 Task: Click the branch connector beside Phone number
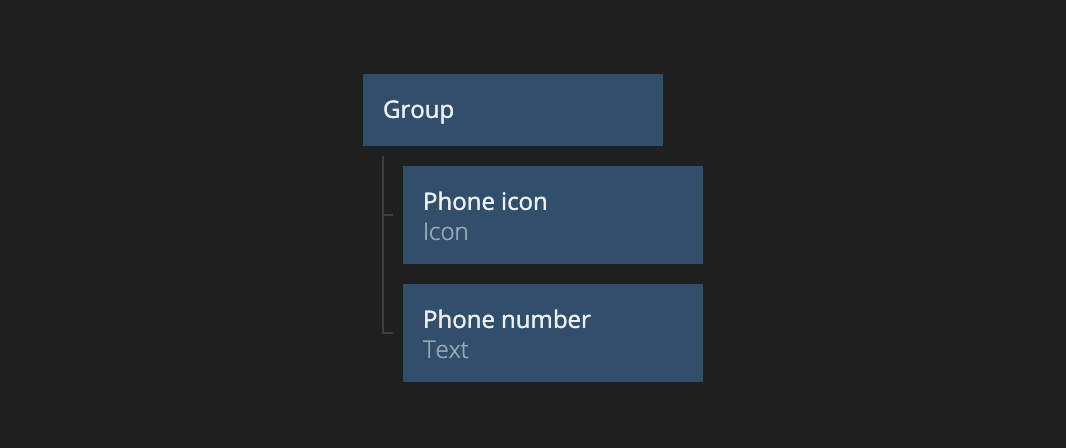click(389, 332)
